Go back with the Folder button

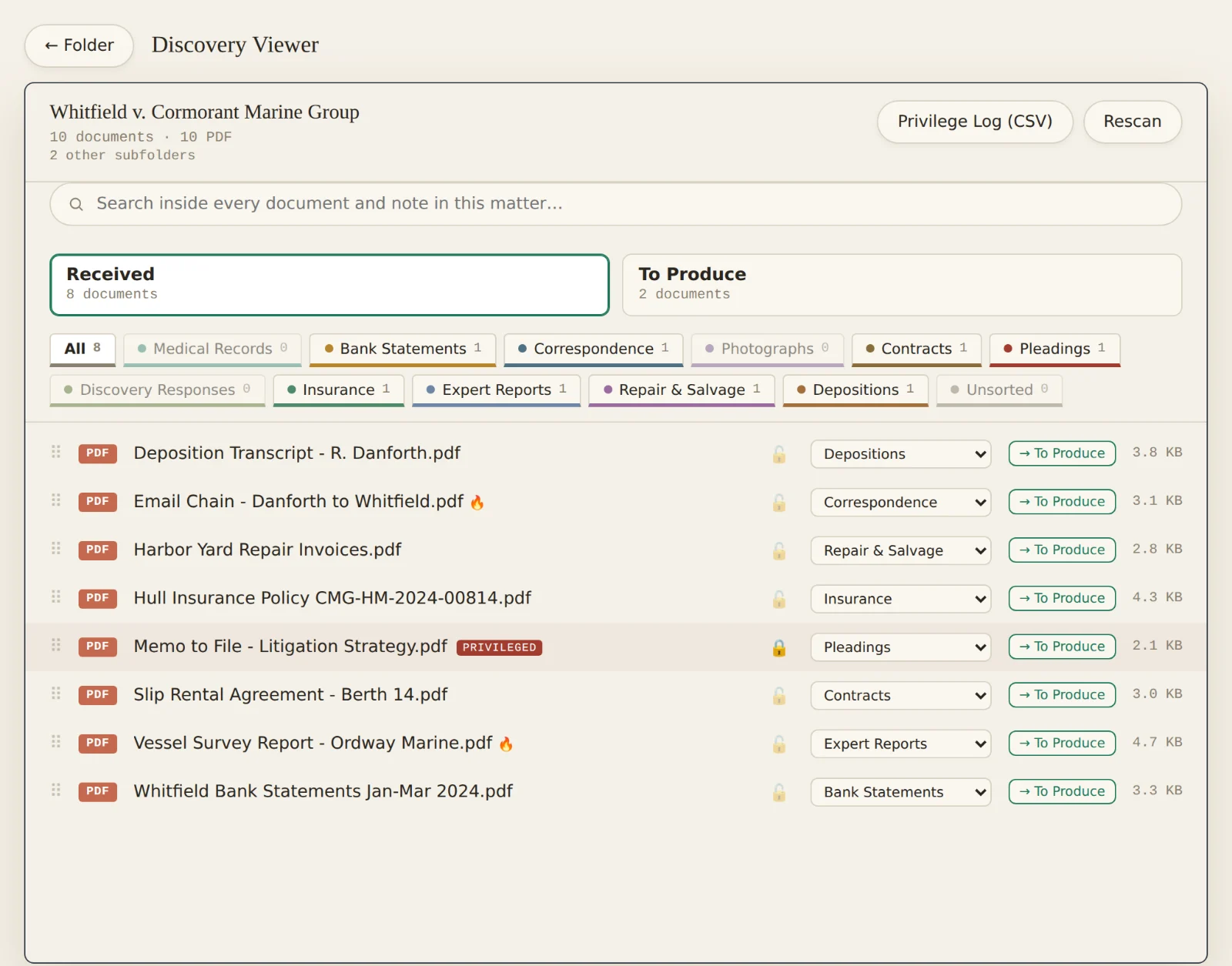79,45
